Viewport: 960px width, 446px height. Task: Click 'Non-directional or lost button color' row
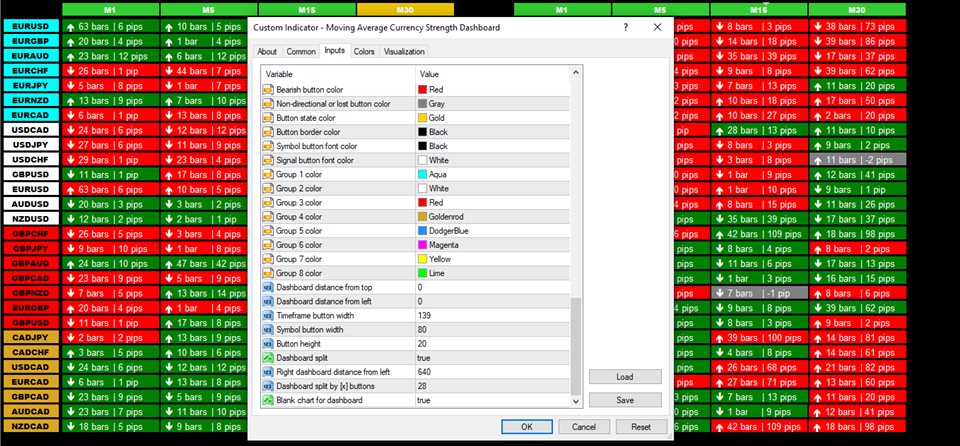pyautogui.click(x=416, y=104)
